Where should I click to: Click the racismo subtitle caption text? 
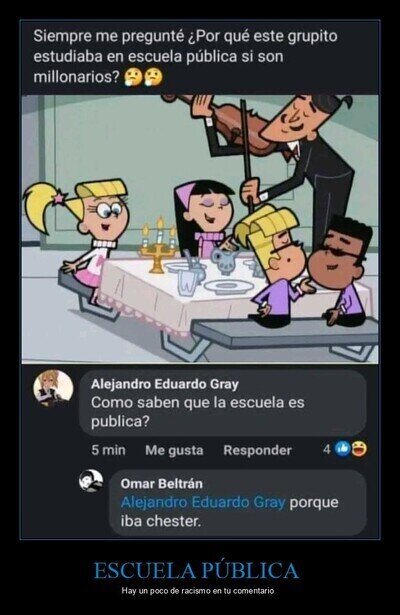click(198, 591)
